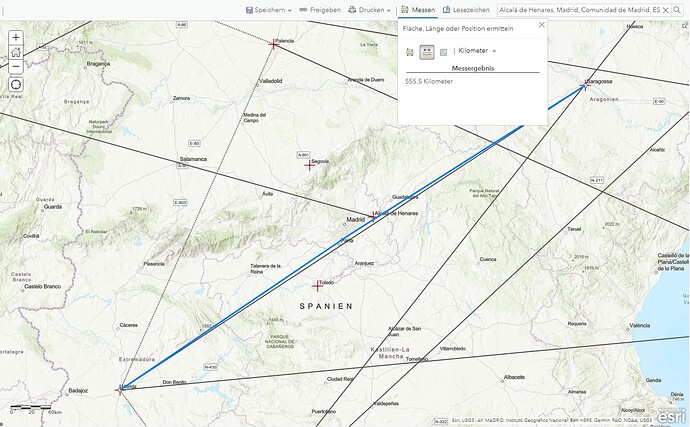This screenshot has height=427, width=690.
Task: Click the Madrid city label
Action: pyautogui.click(x=356, y=219)
